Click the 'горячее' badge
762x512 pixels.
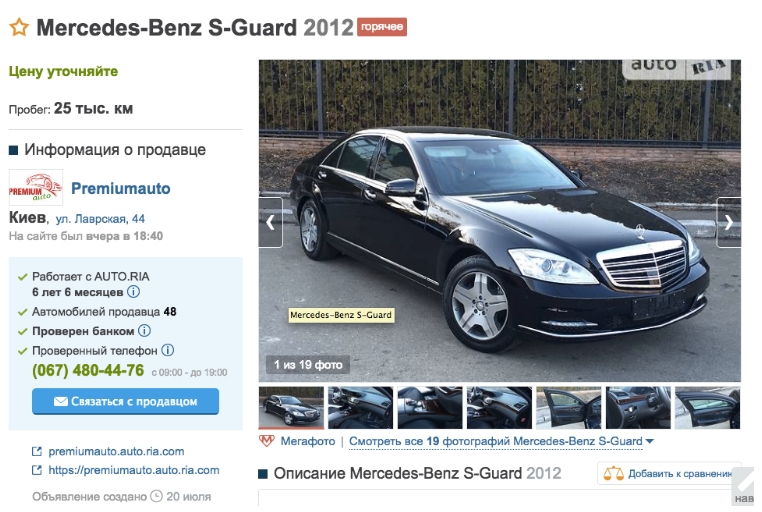coord(382,27)
